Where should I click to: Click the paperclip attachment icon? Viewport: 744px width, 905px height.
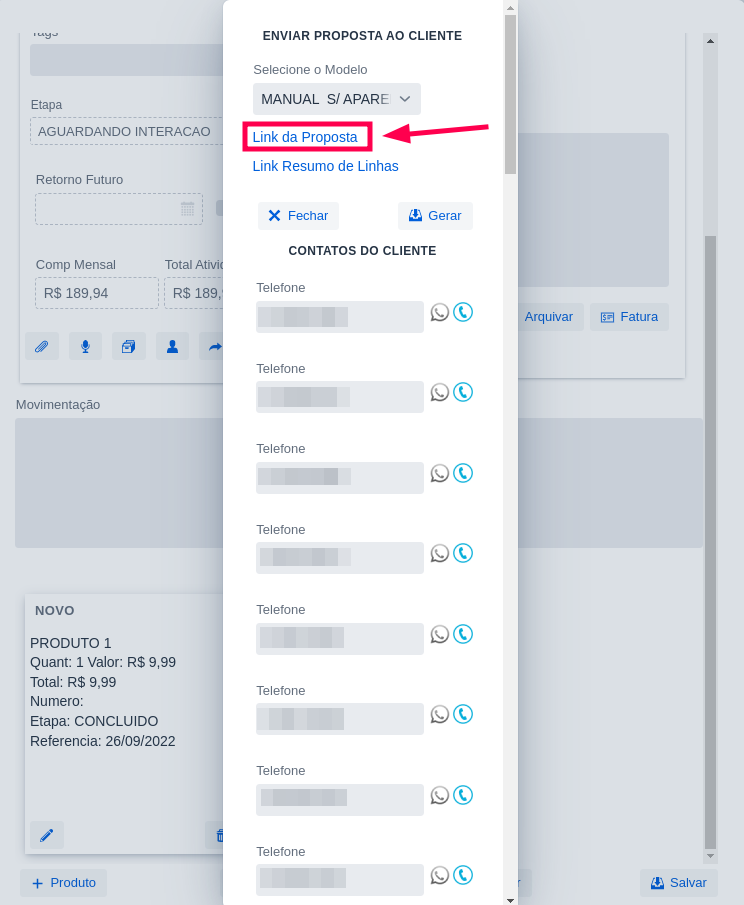click(42, 346)
